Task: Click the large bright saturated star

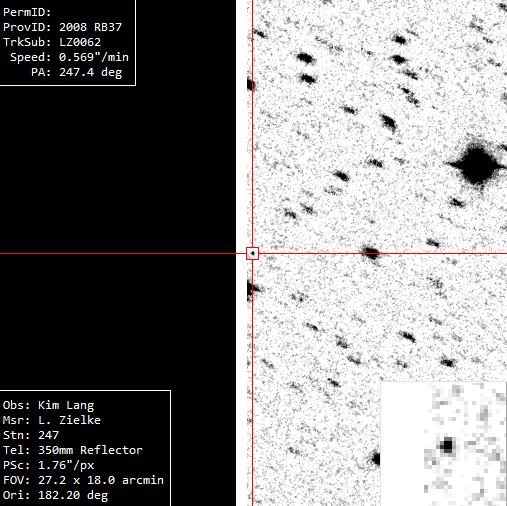Action: [x=477, y=165]
